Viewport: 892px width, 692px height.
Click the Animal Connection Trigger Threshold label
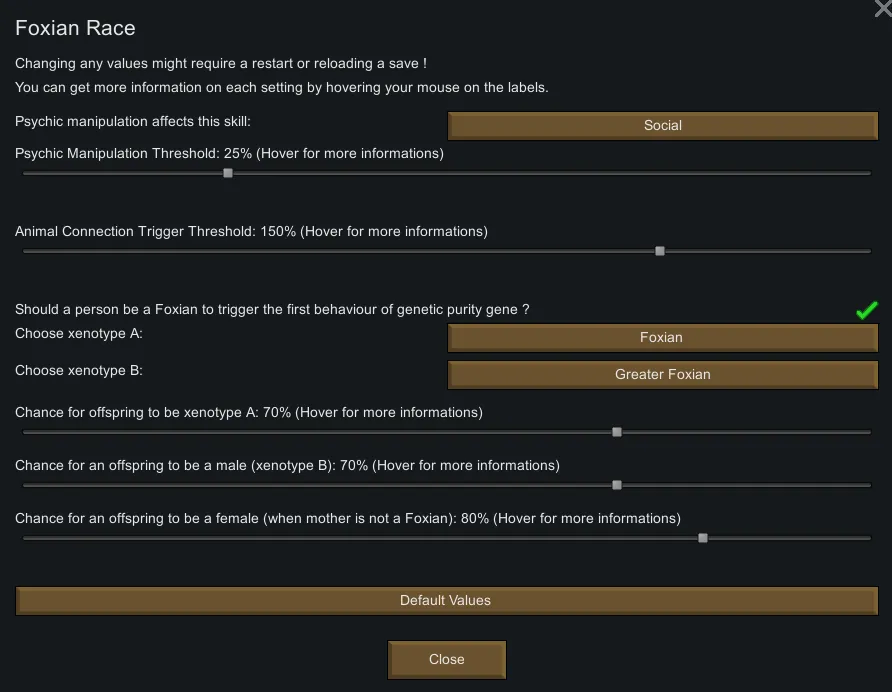(x=251, y=232)
